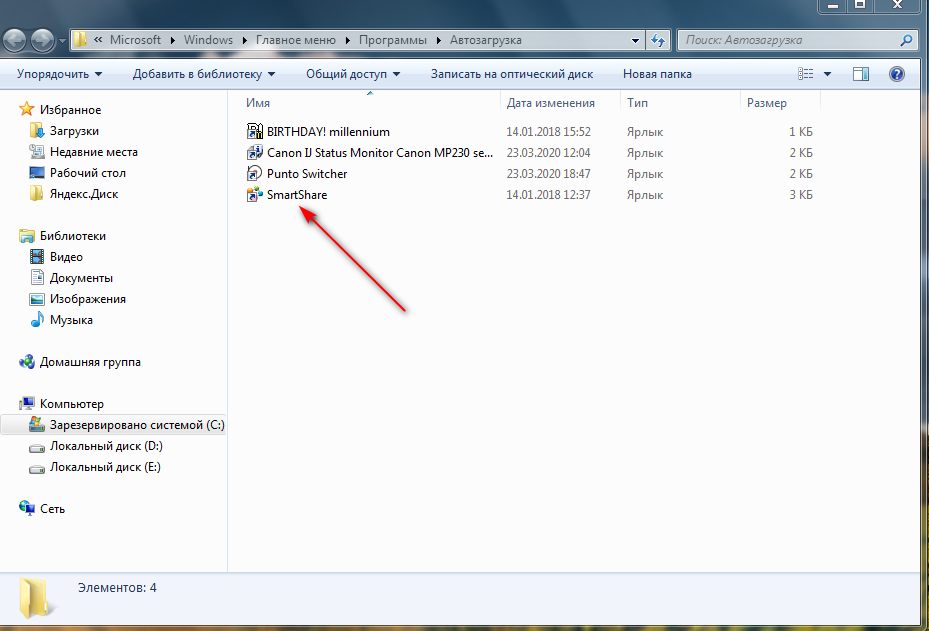Open the Добавить в библиотеку dropdown
Screen dimensions: 929x631
[204, 74]
